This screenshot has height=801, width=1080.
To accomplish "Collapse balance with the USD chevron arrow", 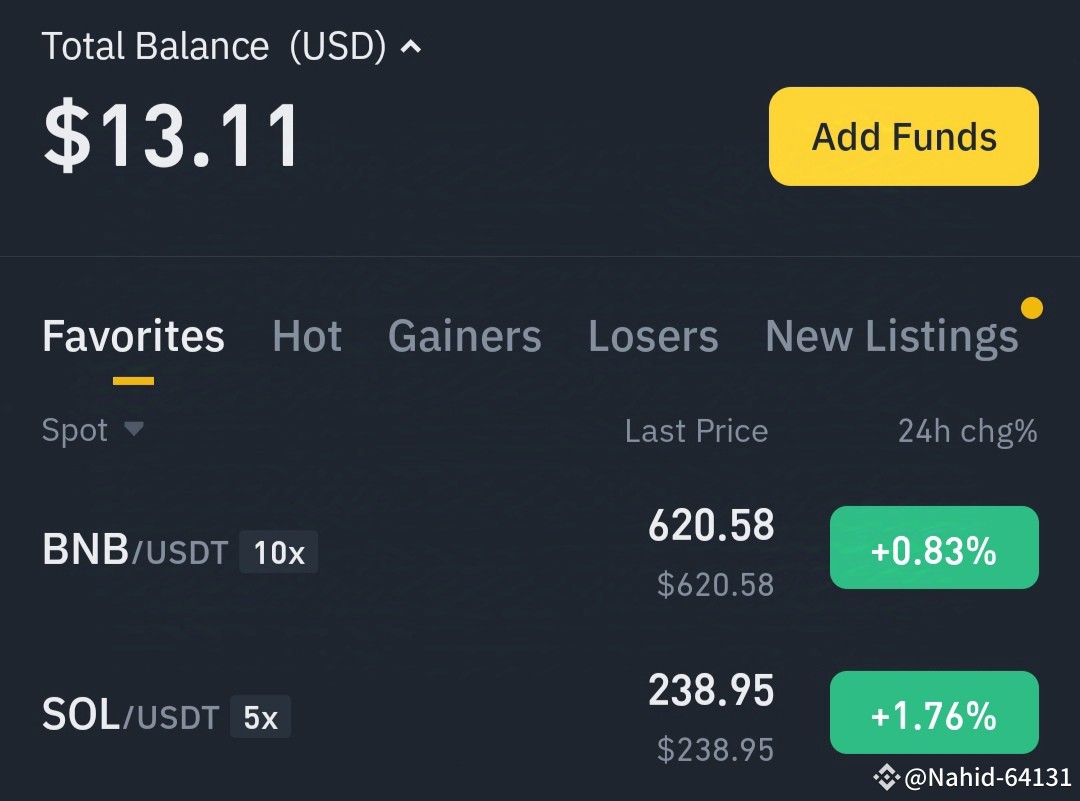I will click(411, 47).
